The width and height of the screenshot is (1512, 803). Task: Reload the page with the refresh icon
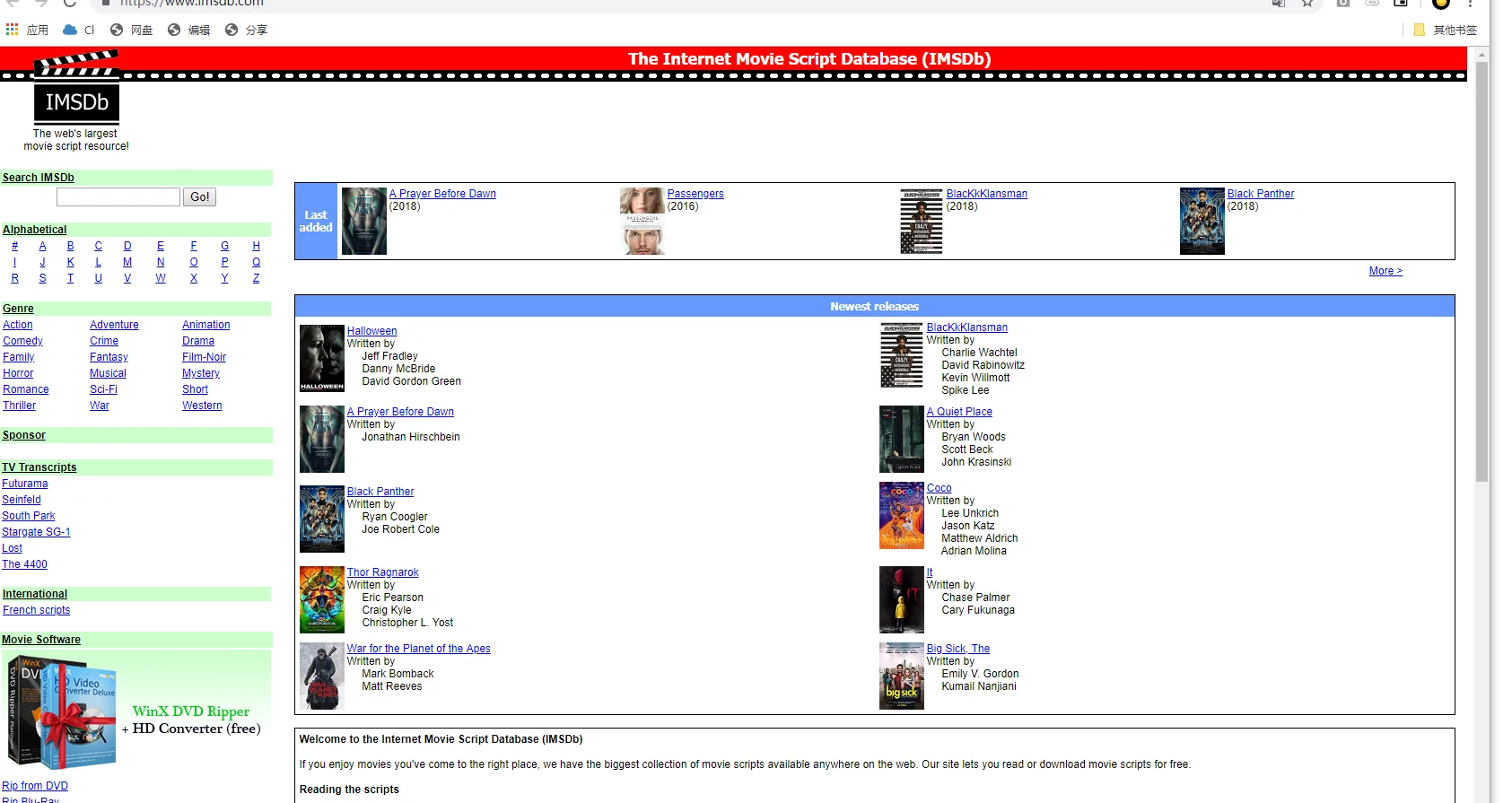click(x=70, y=4)
